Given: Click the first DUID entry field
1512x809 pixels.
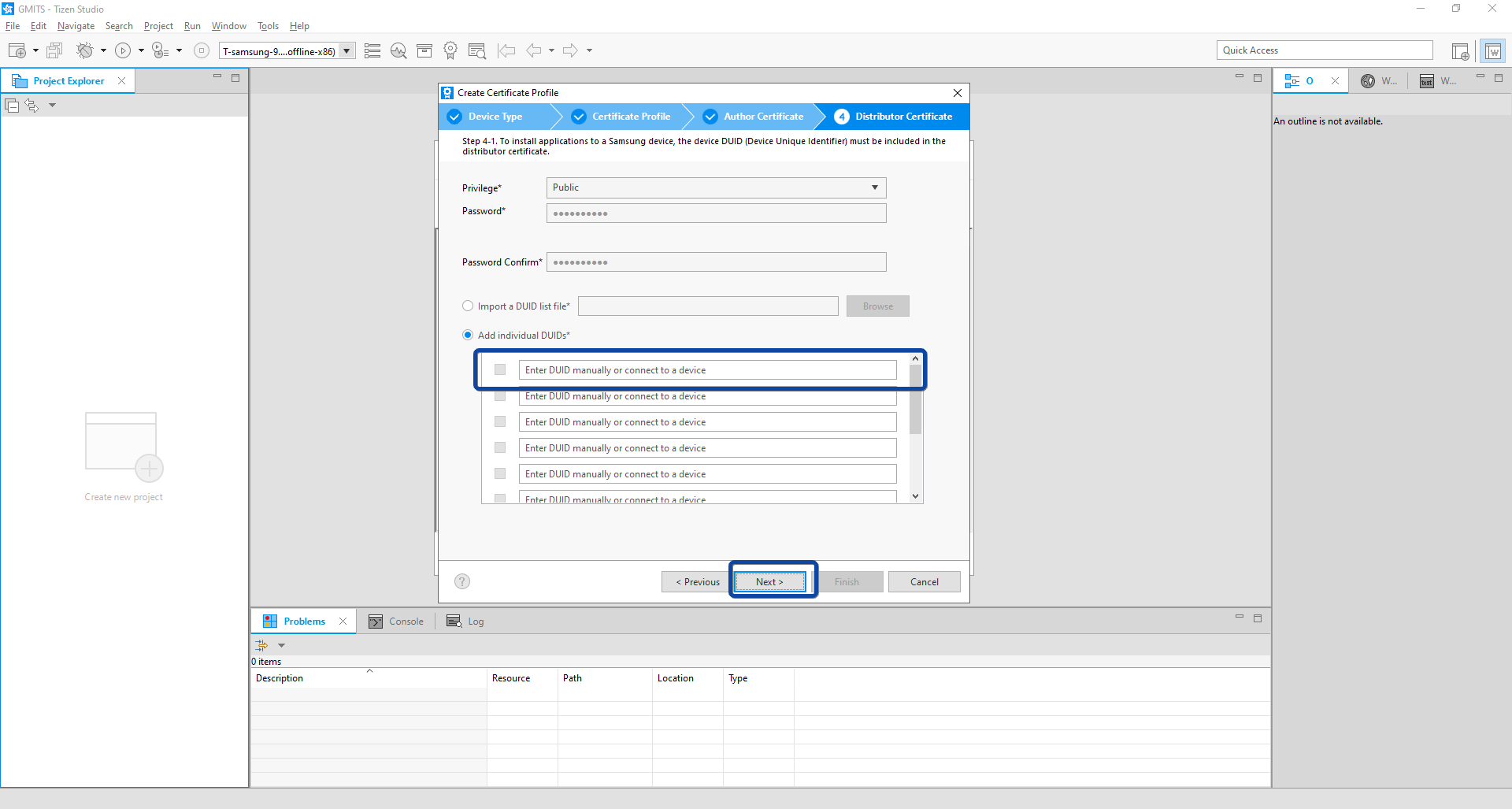Looking at the screenshot, I should [707, 370].
